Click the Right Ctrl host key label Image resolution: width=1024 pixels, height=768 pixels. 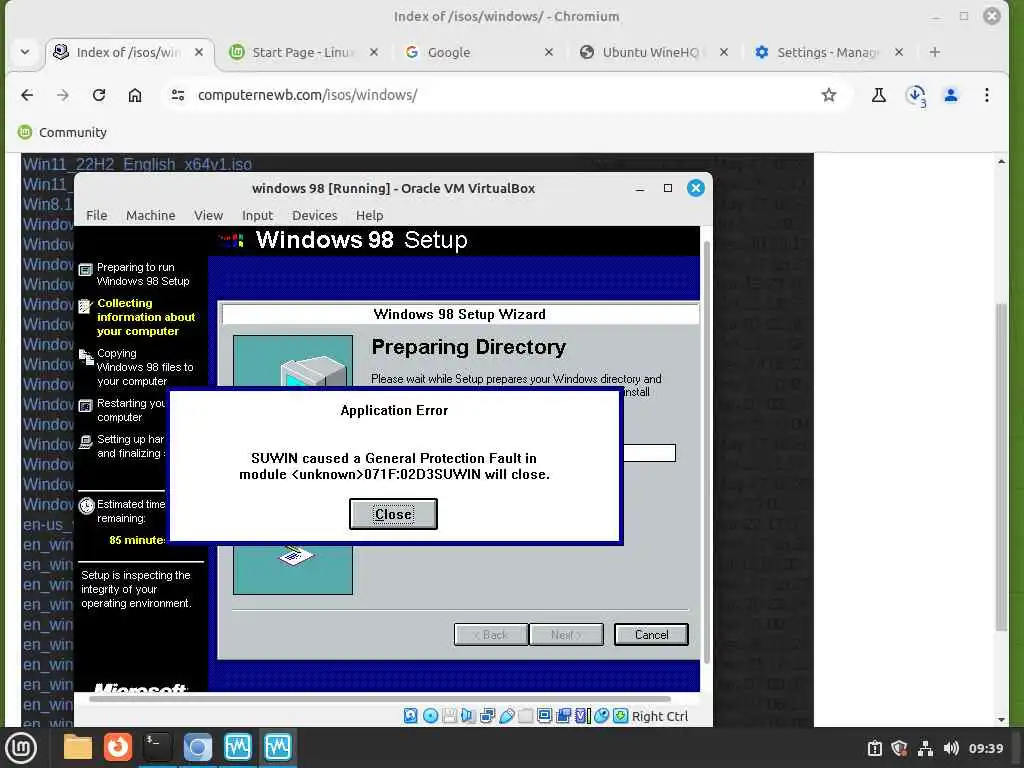click(x=660, y=716)
